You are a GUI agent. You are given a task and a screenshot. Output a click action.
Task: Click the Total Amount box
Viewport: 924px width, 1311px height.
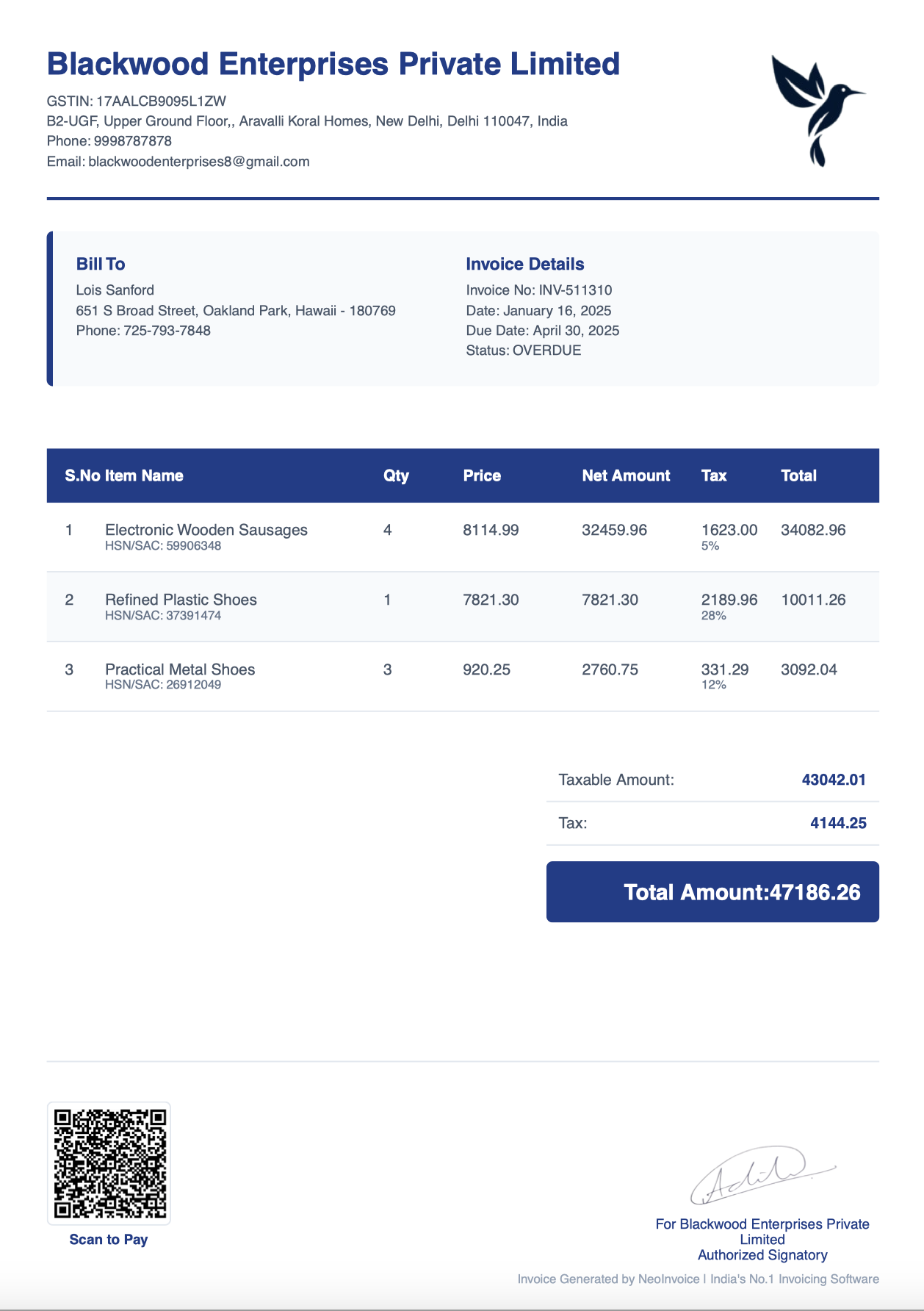712,891
